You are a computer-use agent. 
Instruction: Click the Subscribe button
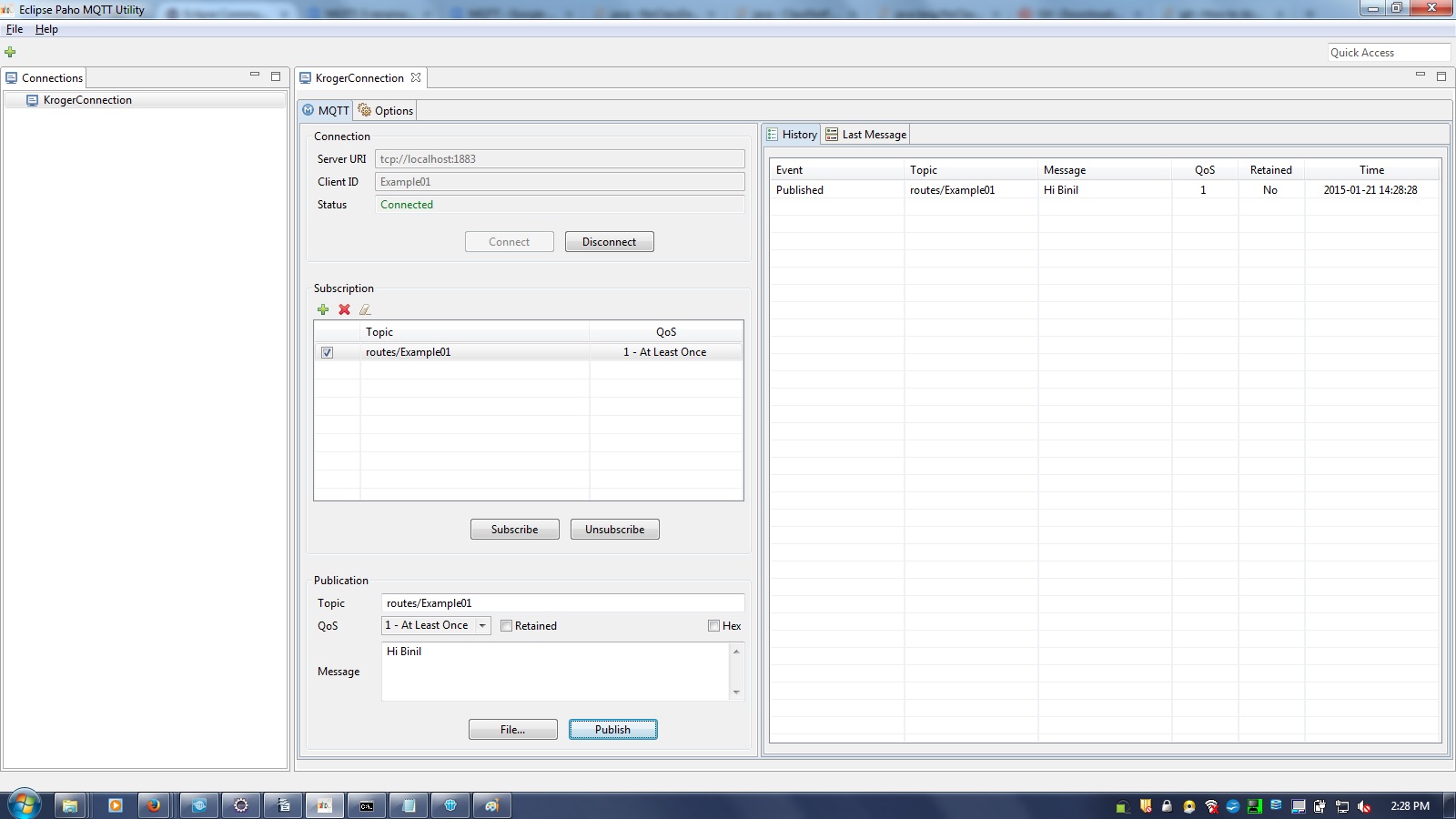(x=515, y=530)
